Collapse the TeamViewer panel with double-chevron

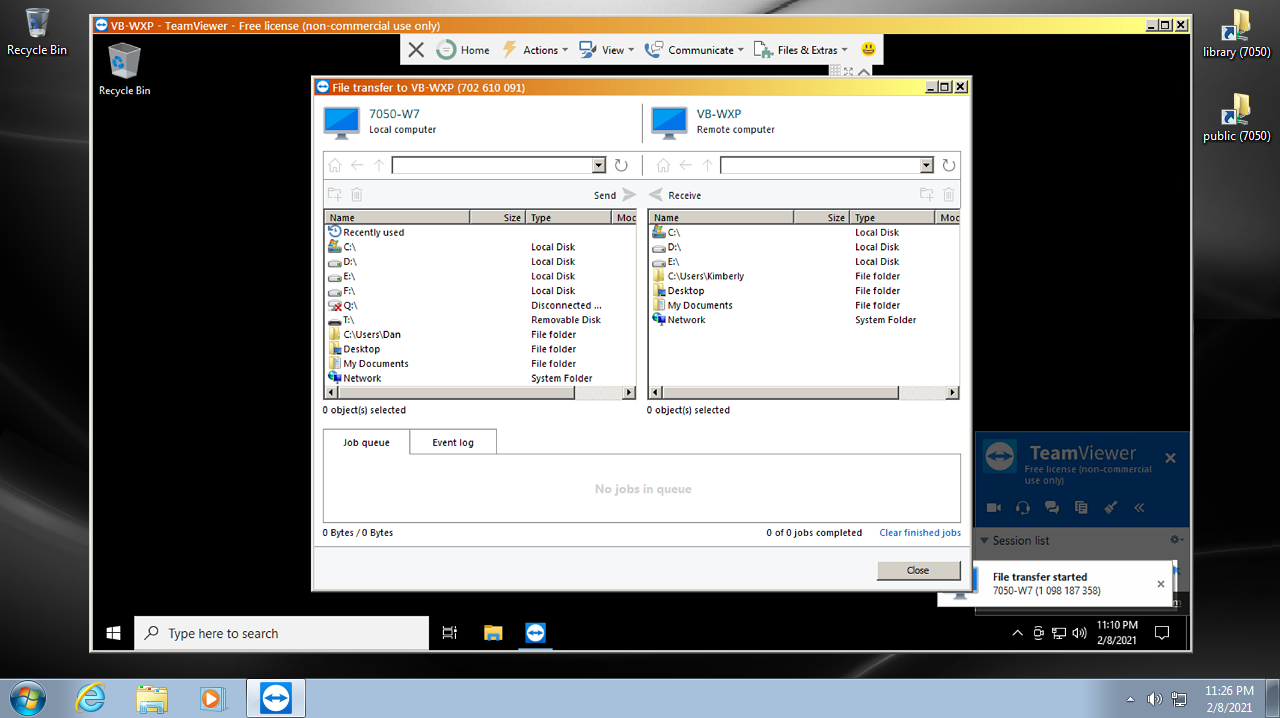pyautogui.click(x=1139, y=508)
